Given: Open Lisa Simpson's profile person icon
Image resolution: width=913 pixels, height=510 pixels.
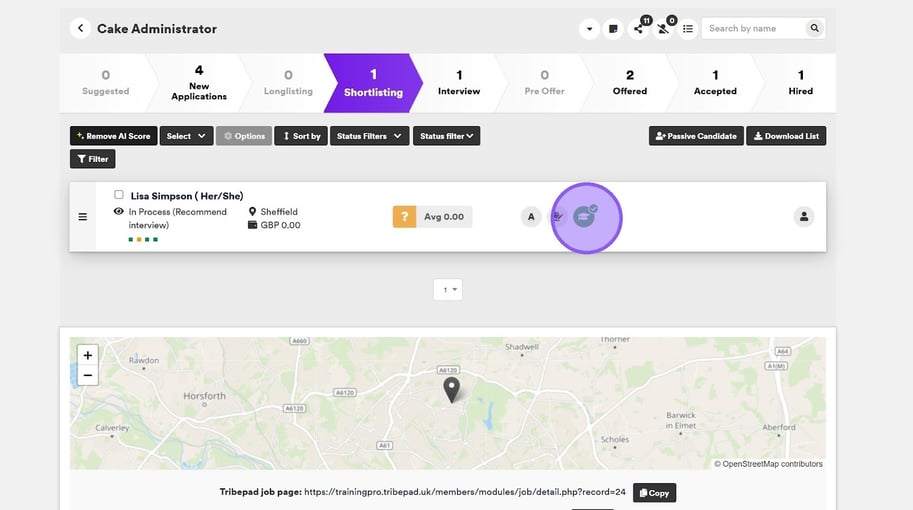Looking at the screenshot, I should click(804, 216).
